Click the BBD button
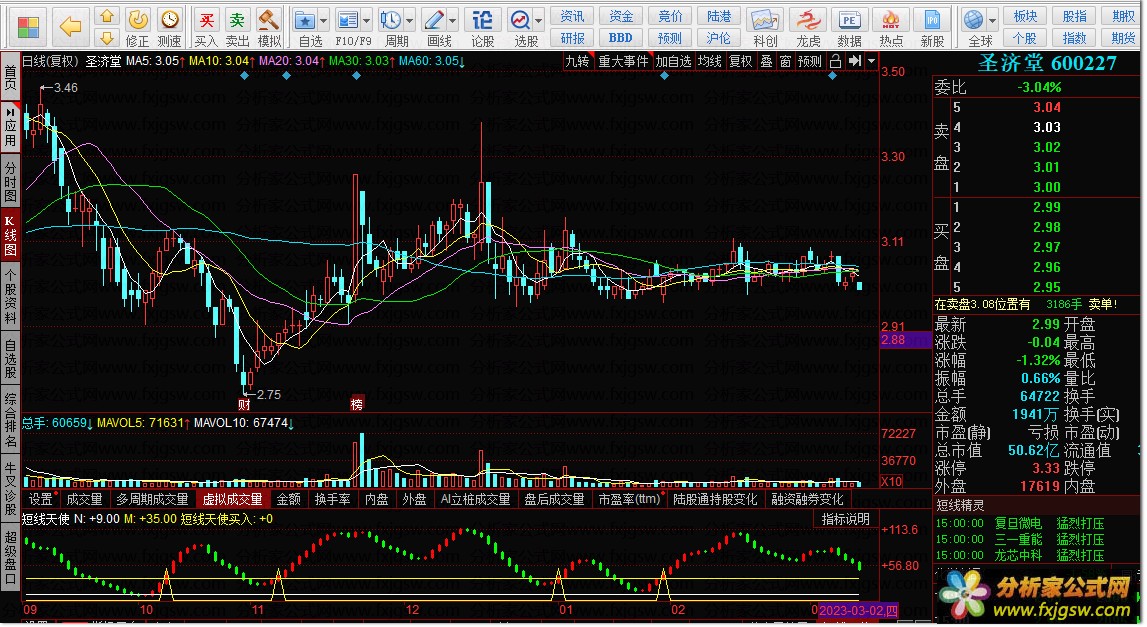Viewport: 1147px width, 627px height. 620,37
